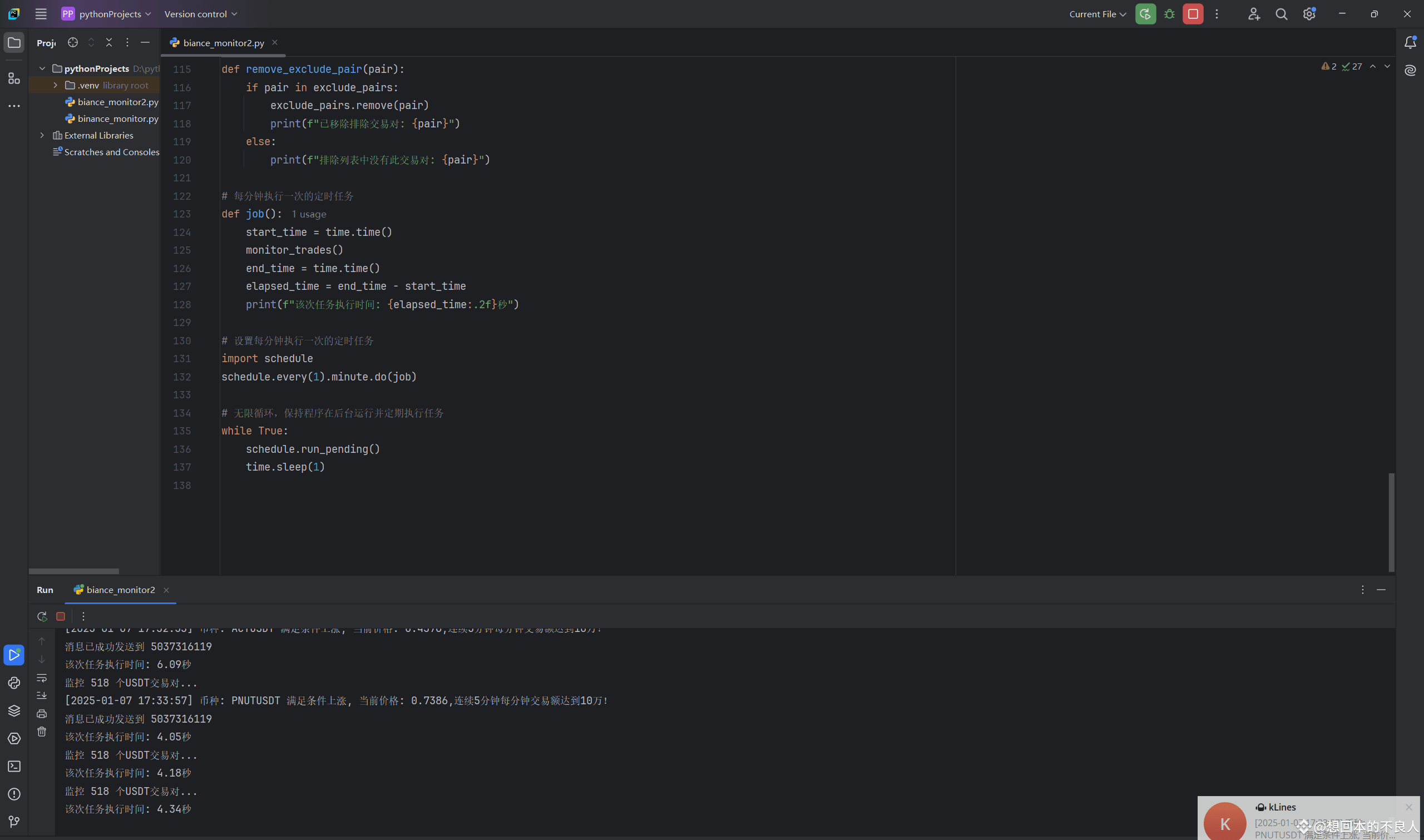Open Search Everywhere
1424x840 pixels.
(1281, 13)
